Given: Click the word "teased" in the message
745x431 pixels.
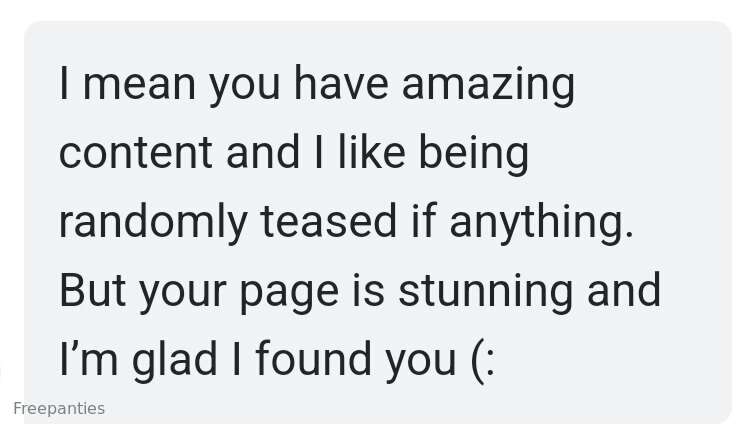Looking at the screenshot, I should [328, 221].
